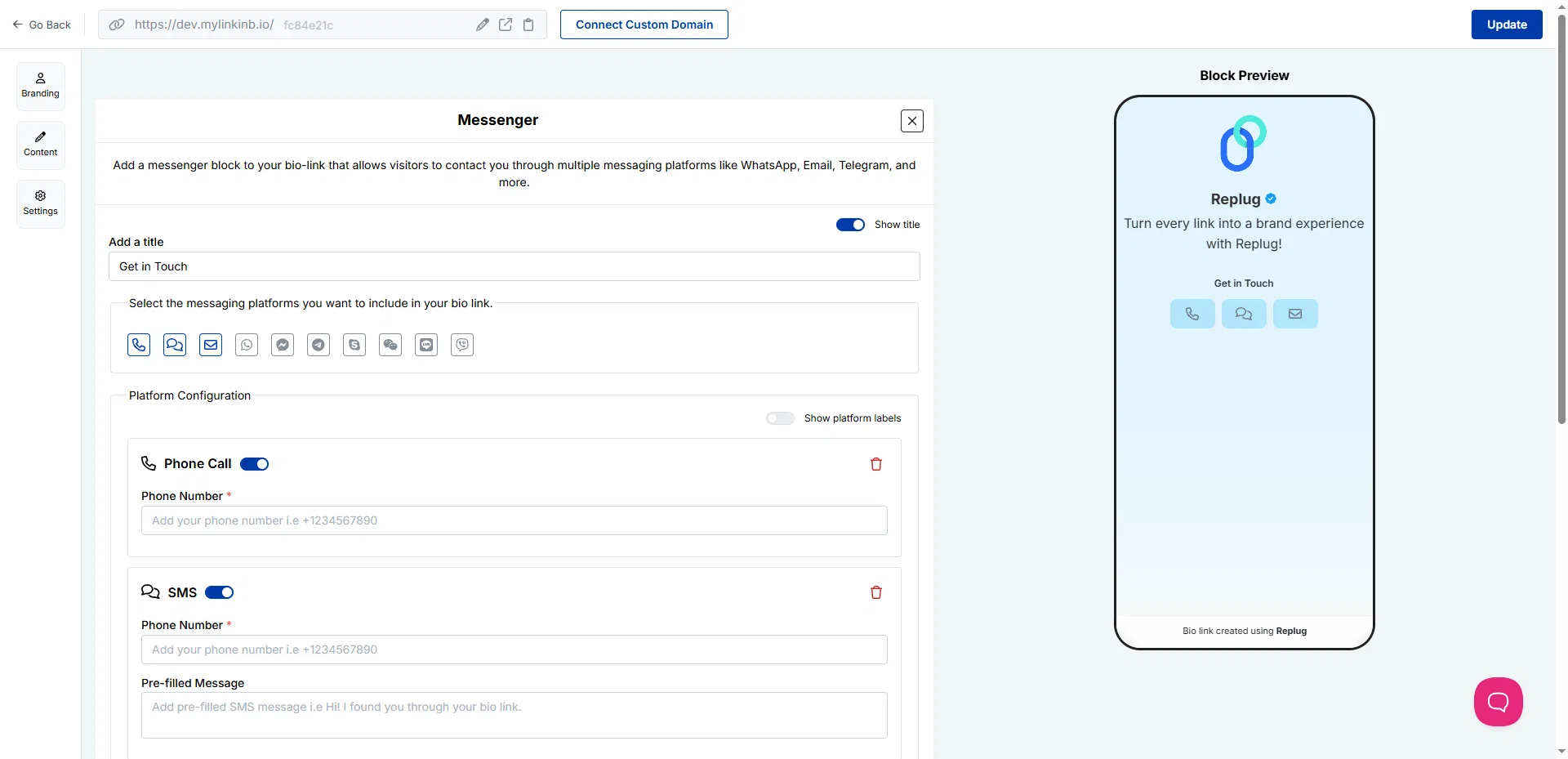
Task: Click the Add a title input field
Action: [514, 266]
